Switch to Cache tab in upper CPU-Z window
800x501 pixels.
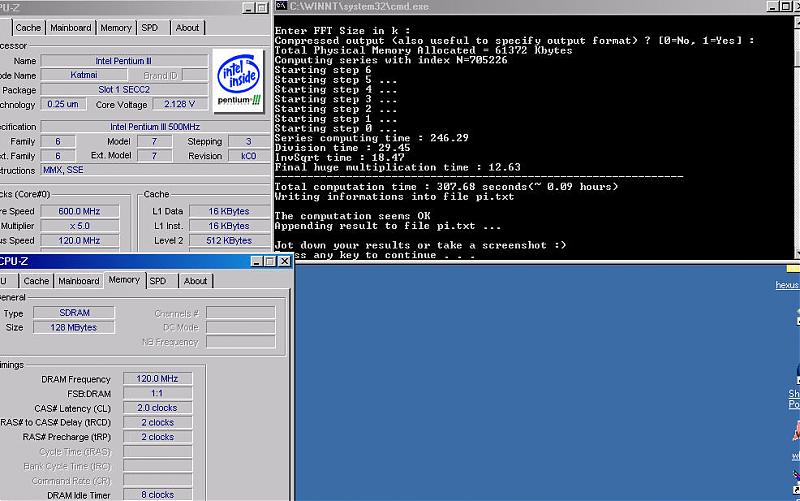tap(28, 28)
